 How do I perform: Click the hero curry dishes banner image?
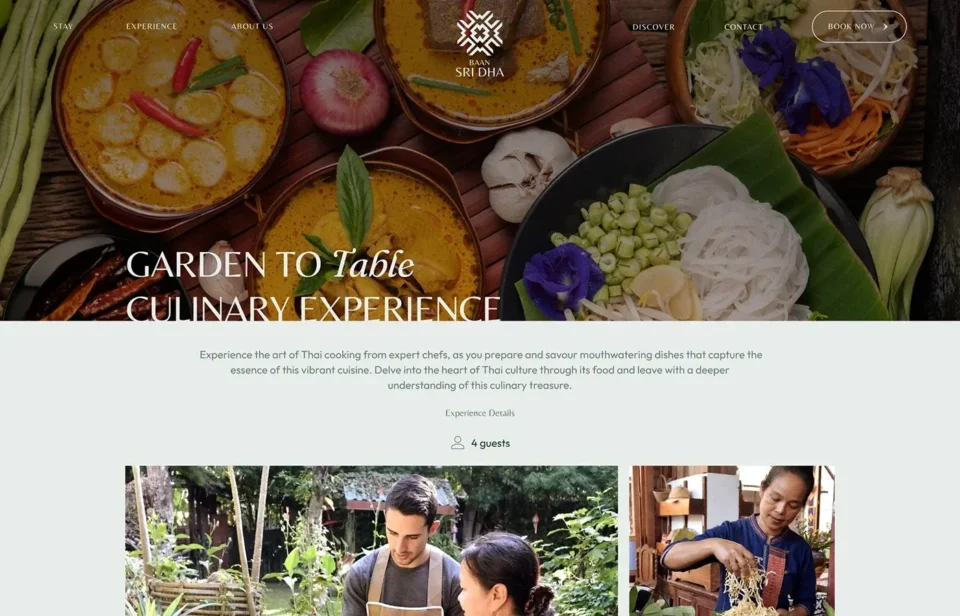480,160
